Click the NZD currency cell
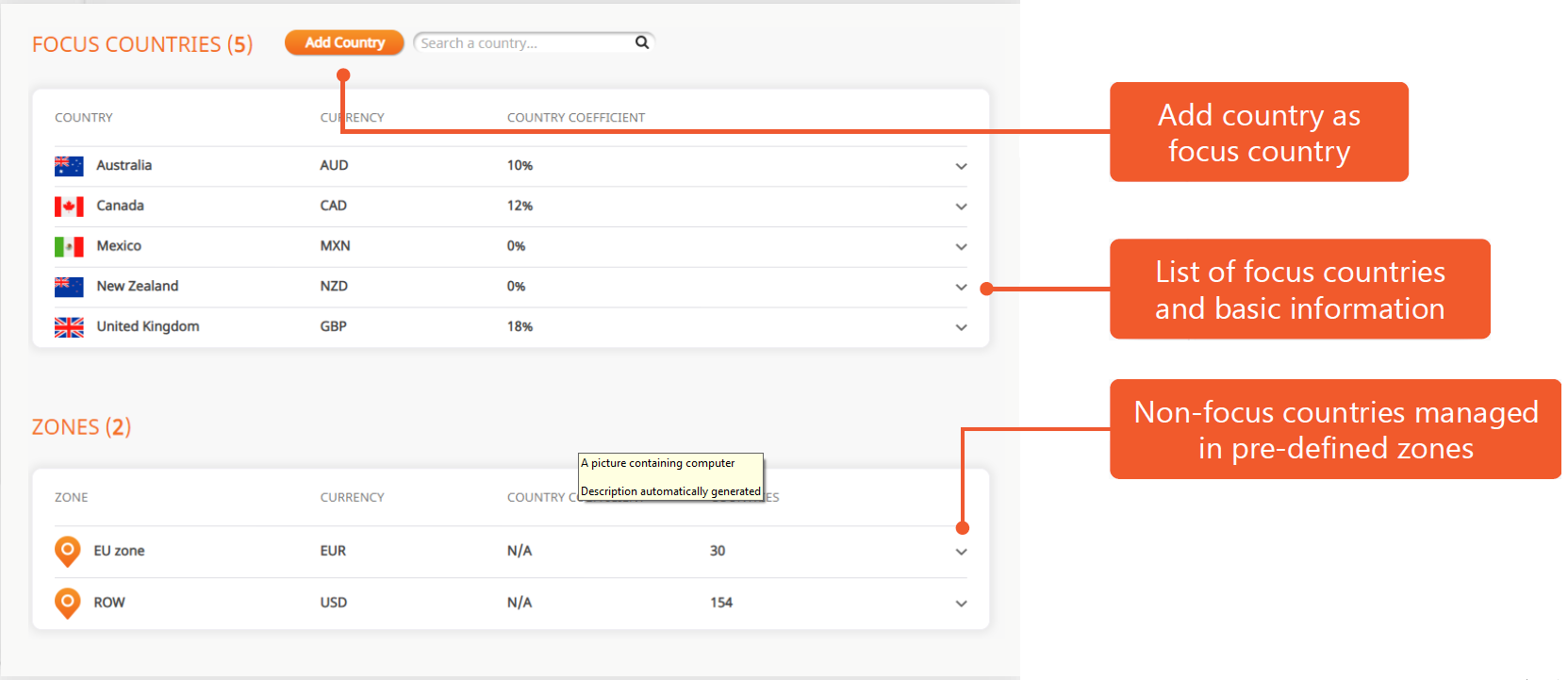Viewport: 1568px width, 680px height. [x=334, y=286]
